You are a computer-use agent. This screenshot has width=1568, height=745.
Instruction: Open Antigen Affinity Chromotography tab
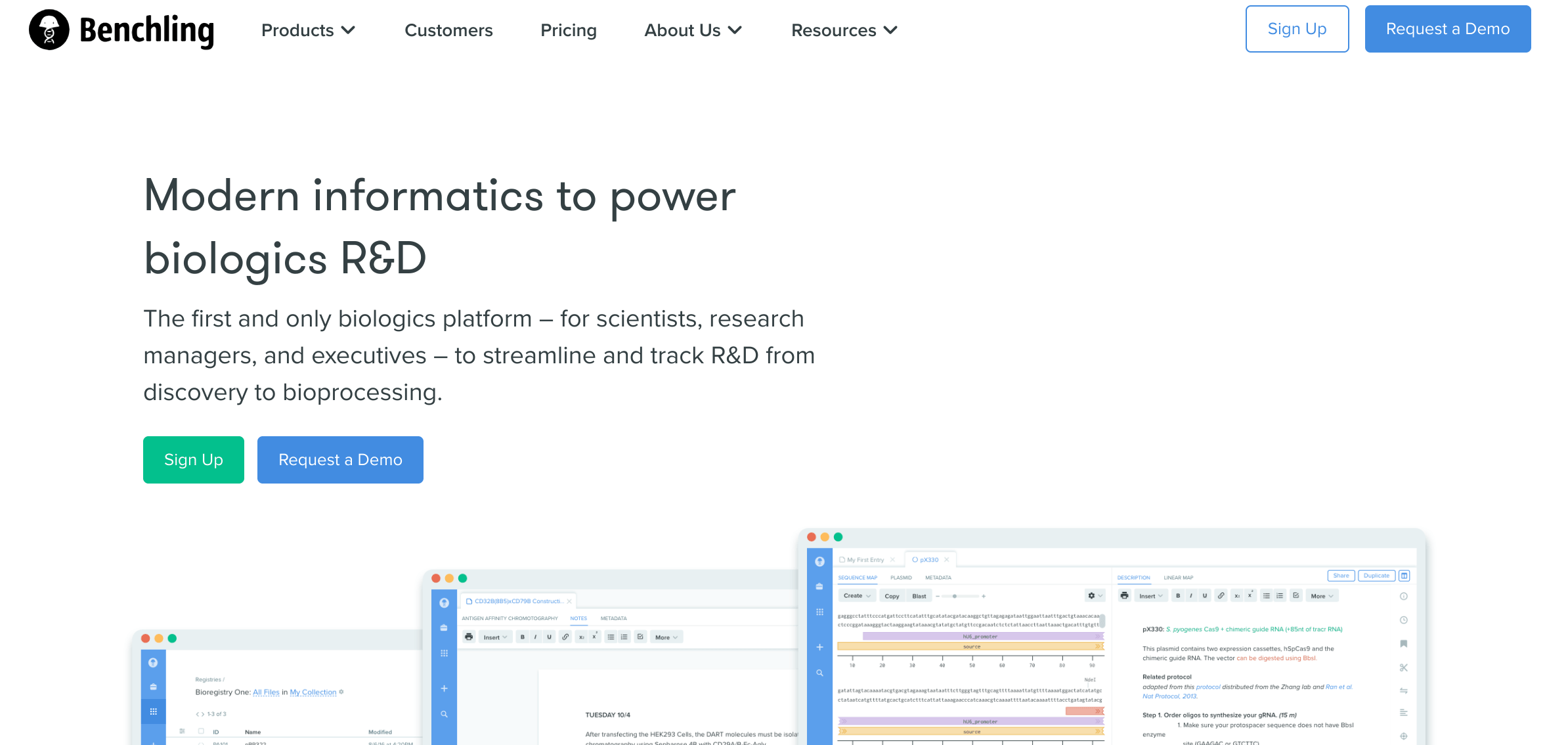coord(510,618)
